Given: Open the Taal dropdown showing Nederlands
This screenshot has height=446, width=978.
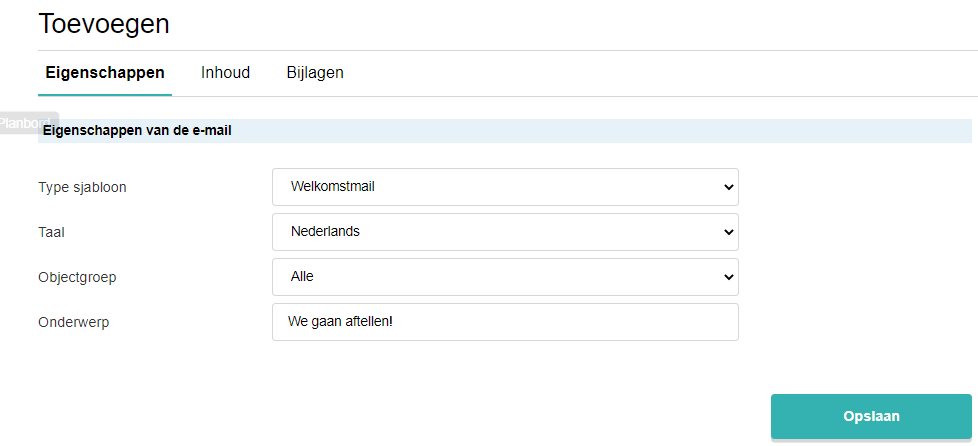Looking at the screenshot, I should click(505, 231).
